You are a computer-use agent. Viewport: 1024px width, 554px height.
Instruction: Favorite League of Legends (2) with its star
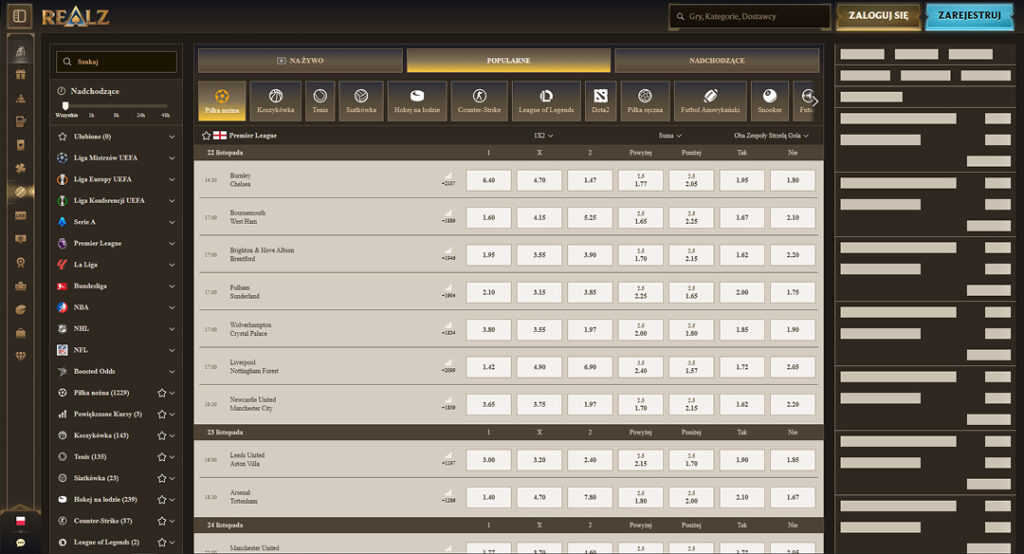coord(162,542)
